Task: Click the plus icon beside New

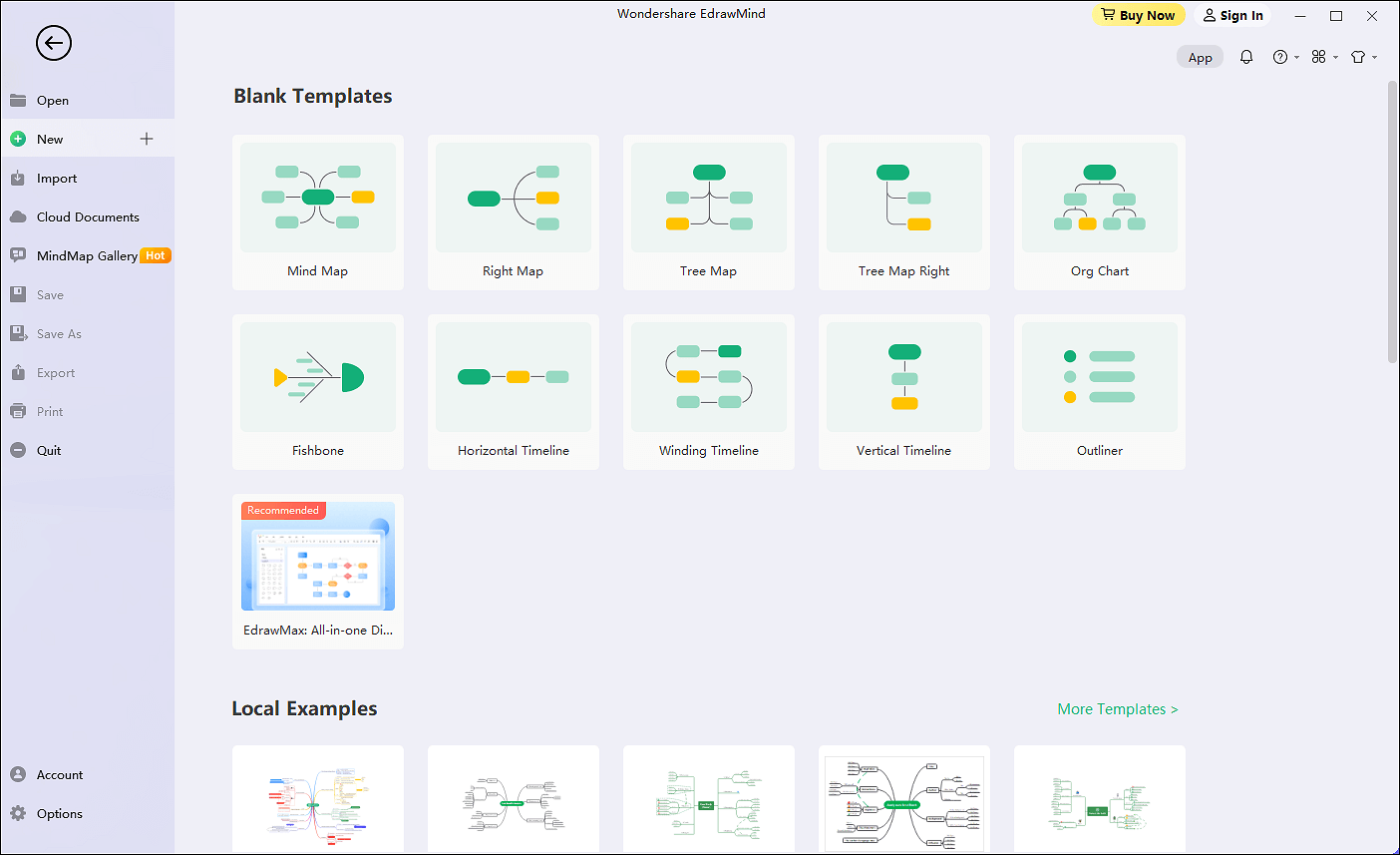Action: 147,139
